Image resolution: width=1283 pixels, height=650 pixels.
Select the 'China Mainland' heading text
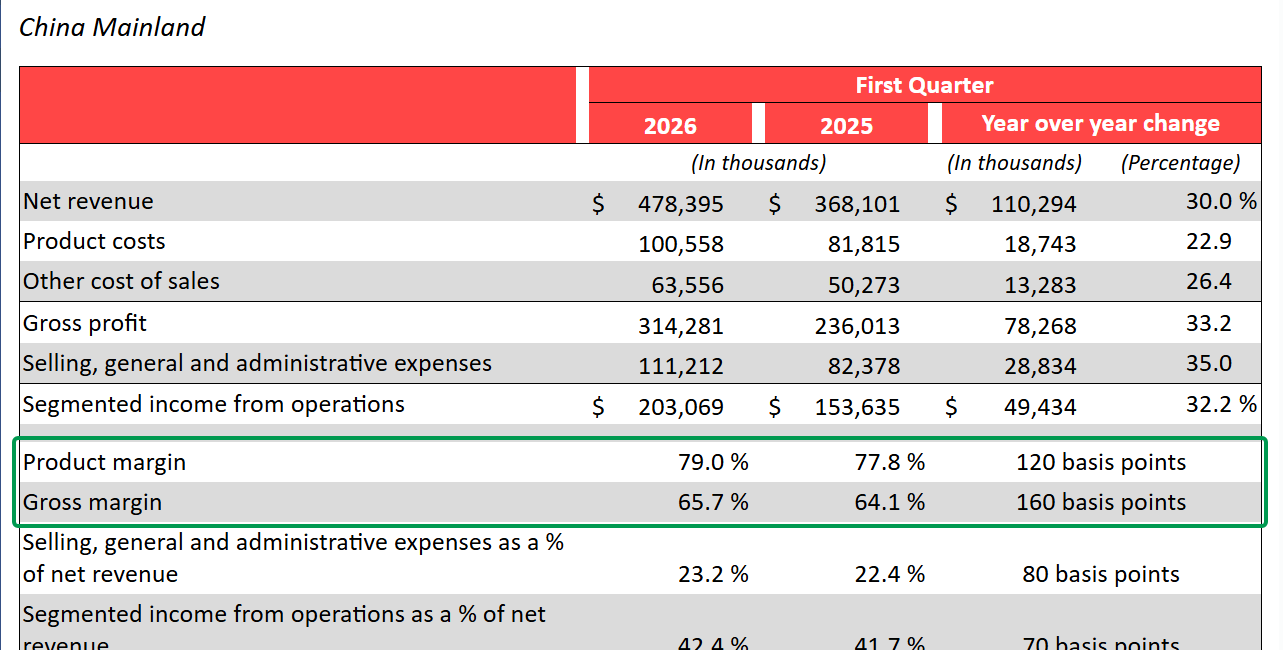pyautogui.click(x=112, y=27)
